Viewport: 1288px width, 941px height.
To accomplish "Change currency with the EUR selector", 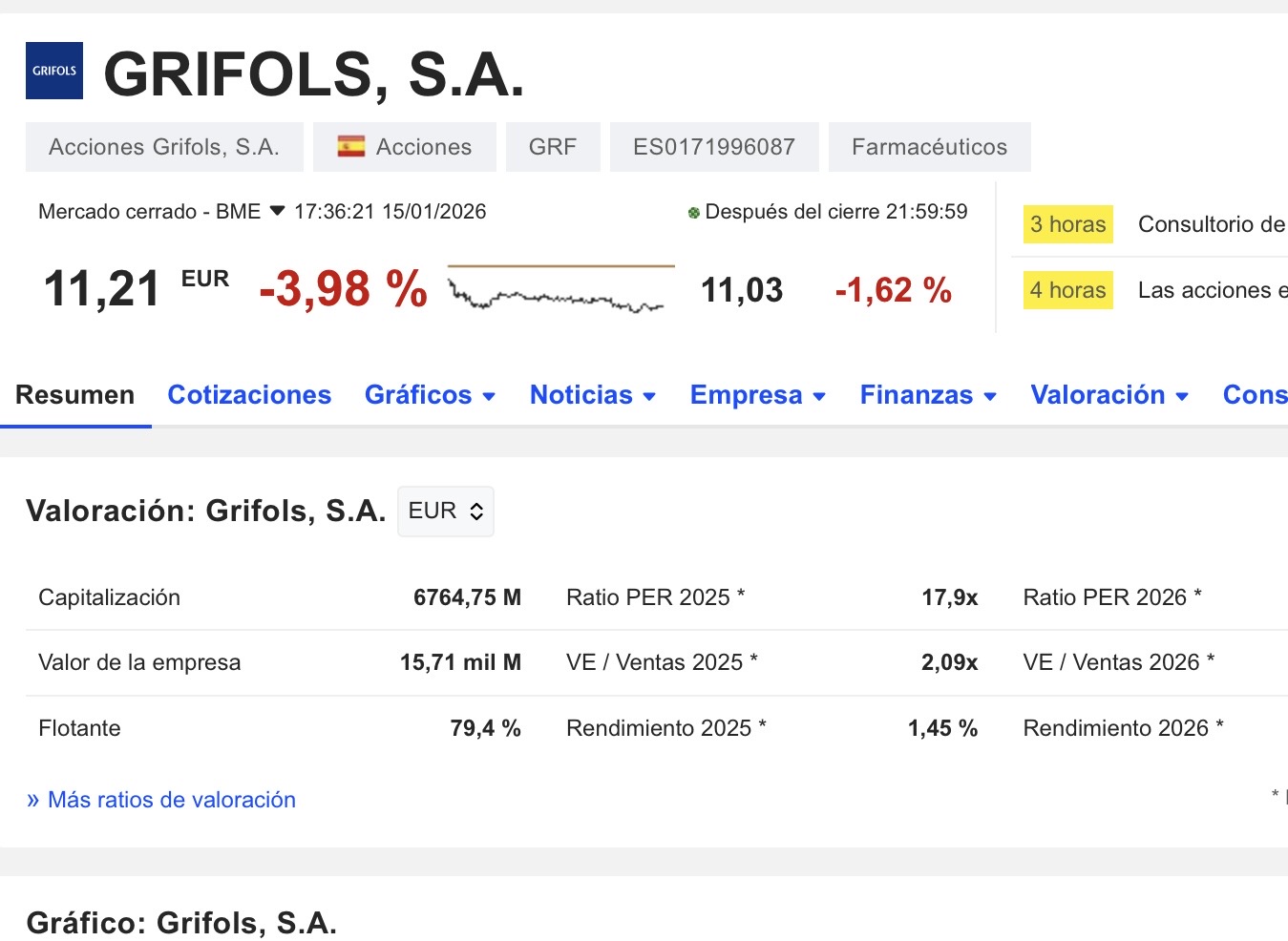I will click(x=445, y=512).
